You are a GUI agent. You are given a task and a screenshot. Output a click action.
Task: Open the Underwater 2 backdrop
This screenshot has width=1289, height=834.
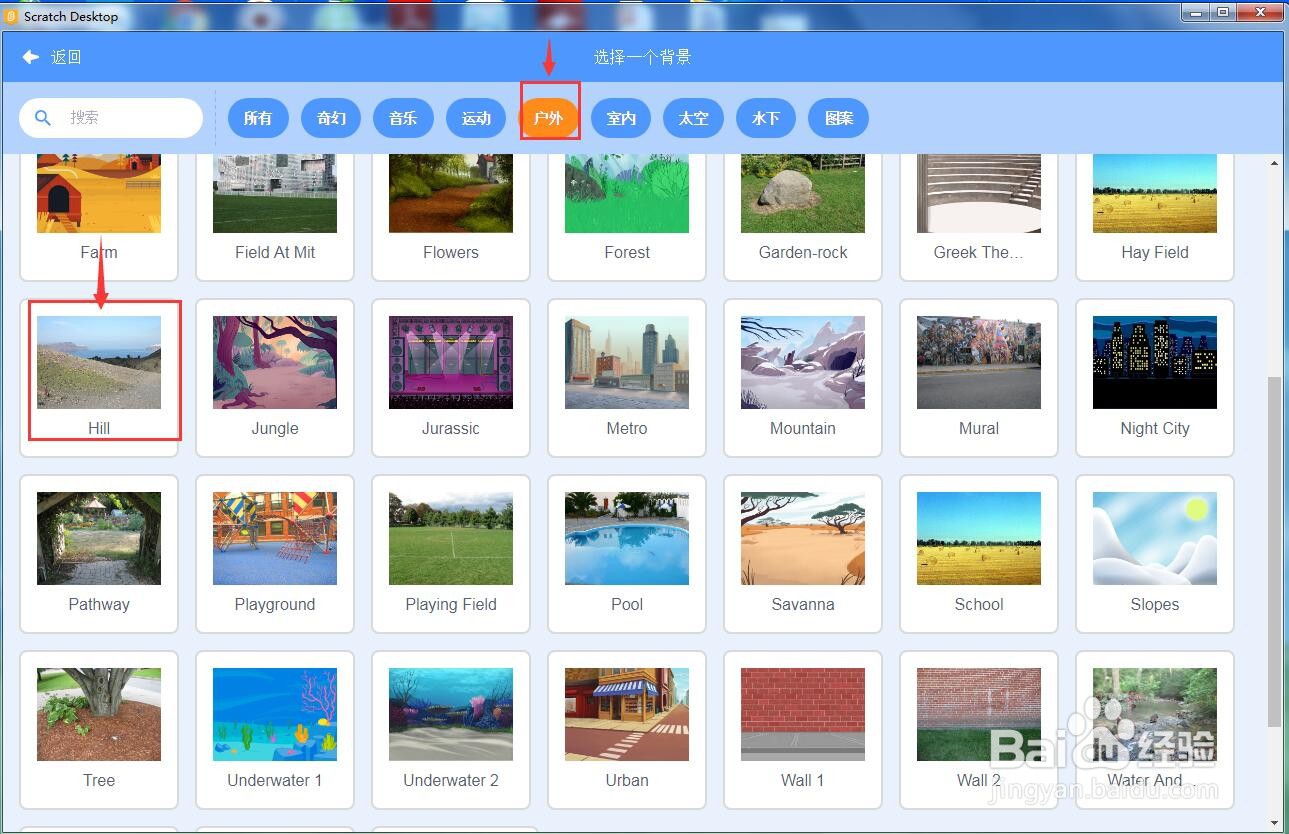click(451, 730)
